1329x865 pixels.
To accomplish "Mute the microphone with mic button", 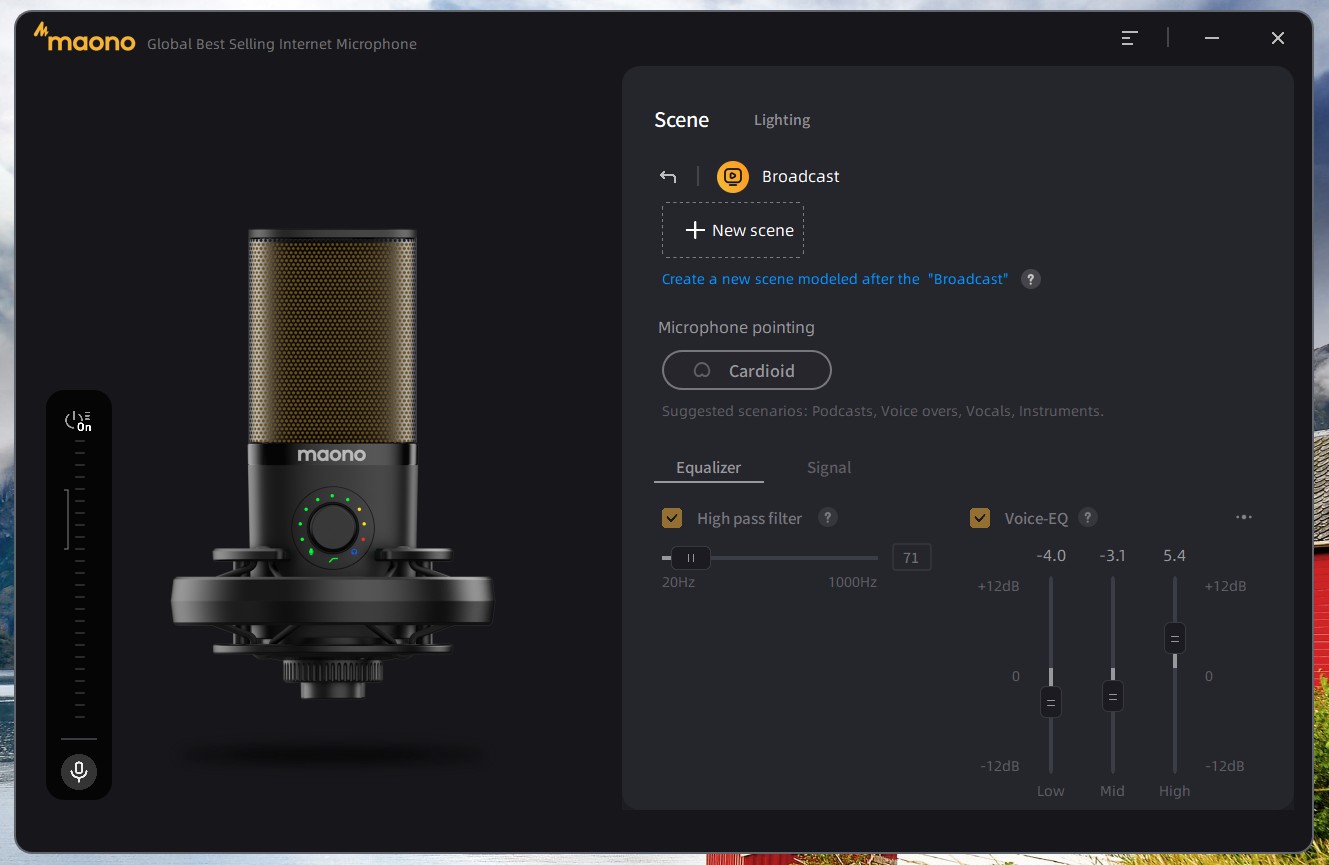I will [79, 771].
